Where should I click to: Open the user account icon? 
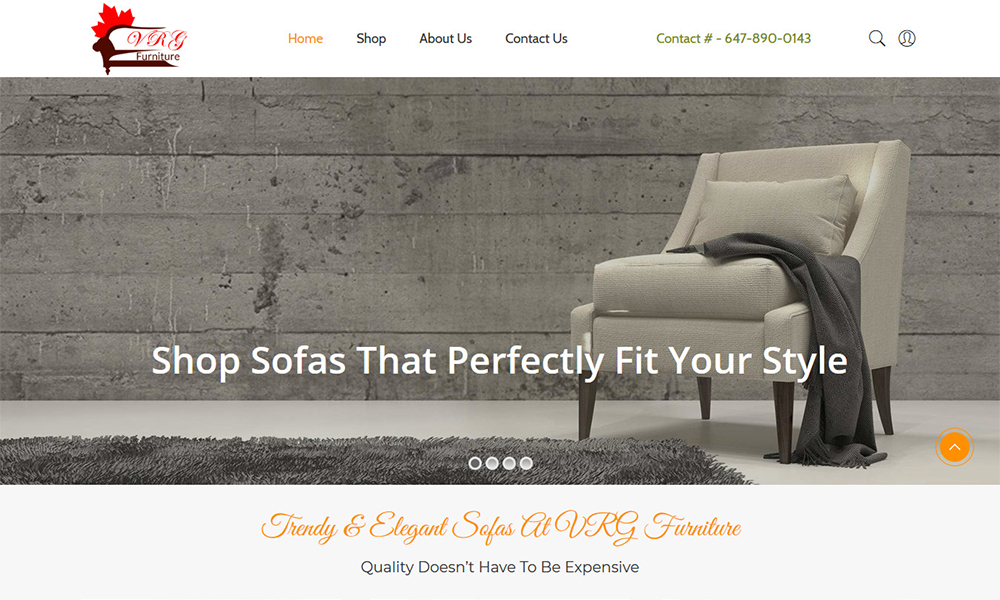click(907, 38)
